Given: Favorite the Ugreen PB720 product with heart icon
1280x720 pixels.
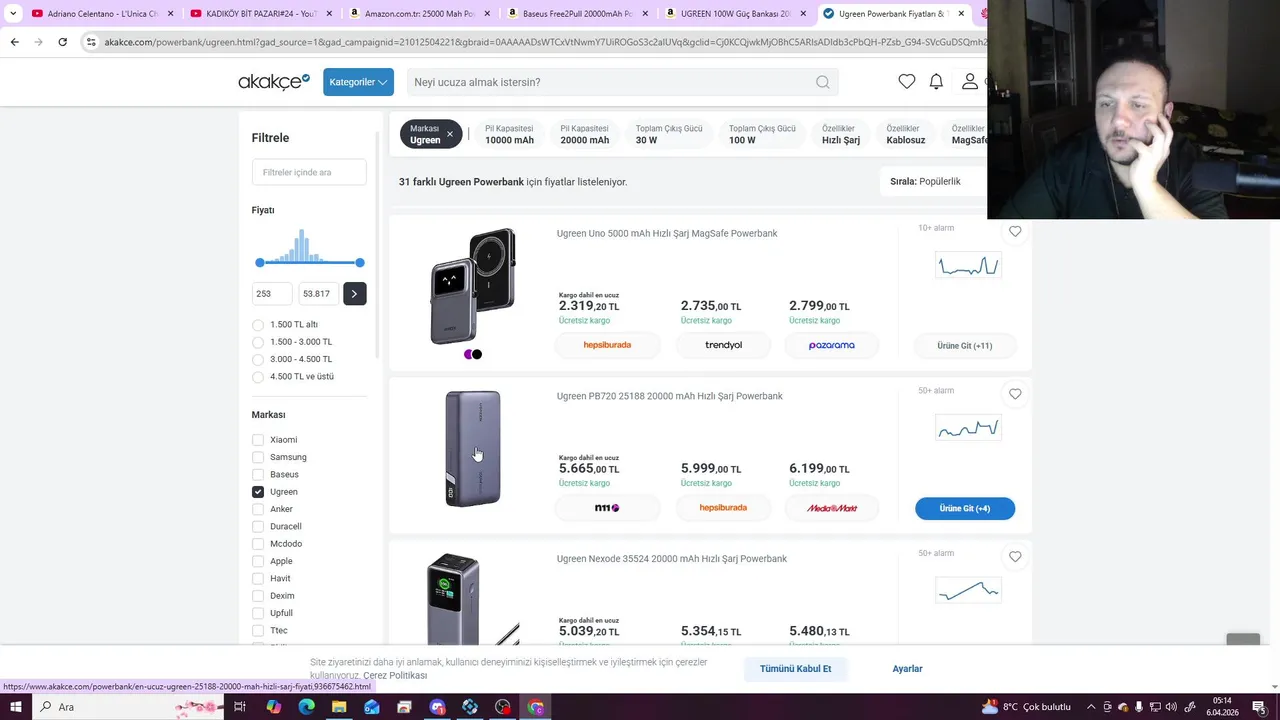Looking at the screenshot, I should [x=1015, y=395].
